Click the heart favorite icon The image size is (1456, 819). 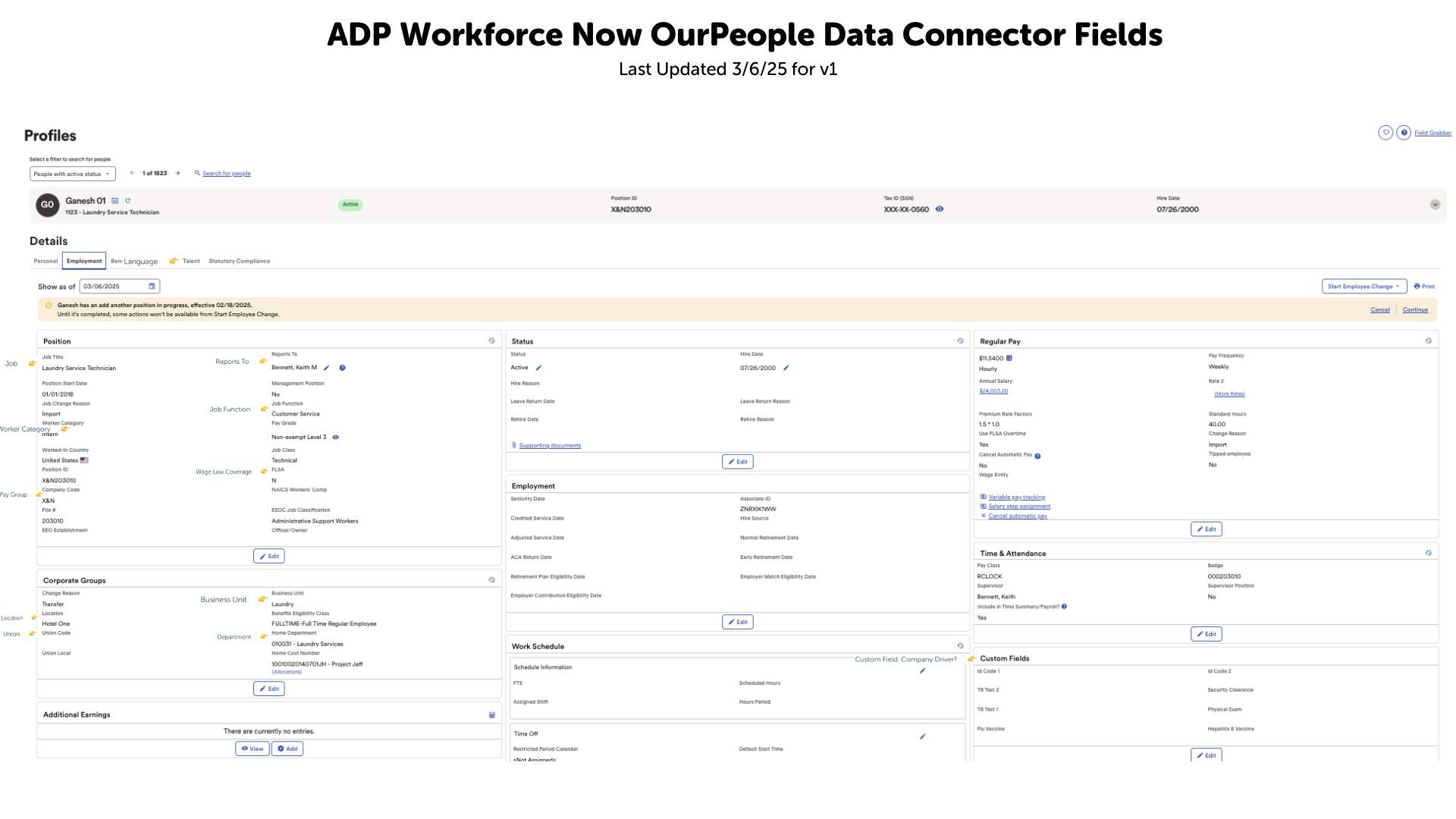pyautogui.click(x=1385, y=133)
